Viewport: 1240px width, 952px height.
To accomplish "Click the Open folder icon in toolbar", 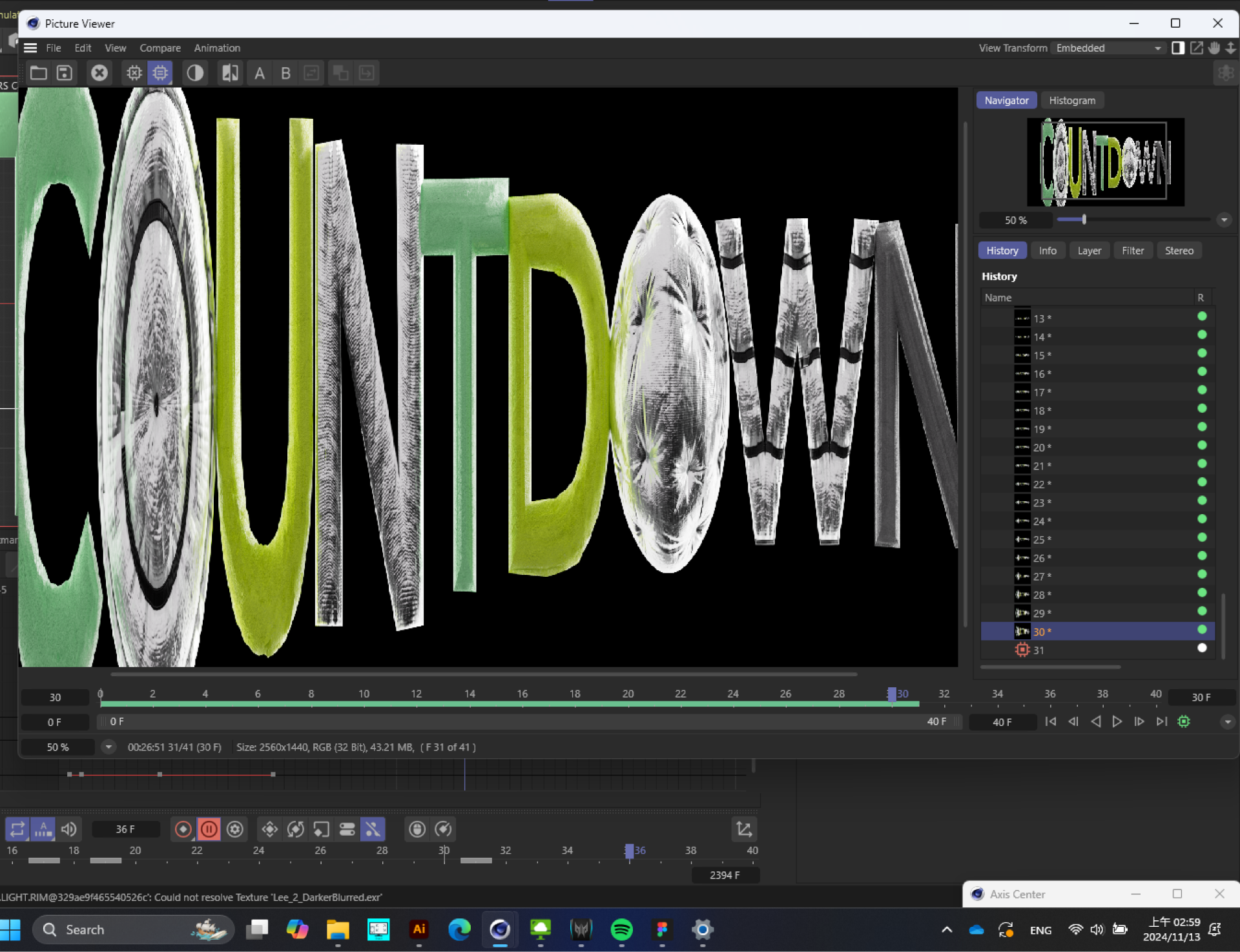I will pyautogui.click(x=39, y=73).
